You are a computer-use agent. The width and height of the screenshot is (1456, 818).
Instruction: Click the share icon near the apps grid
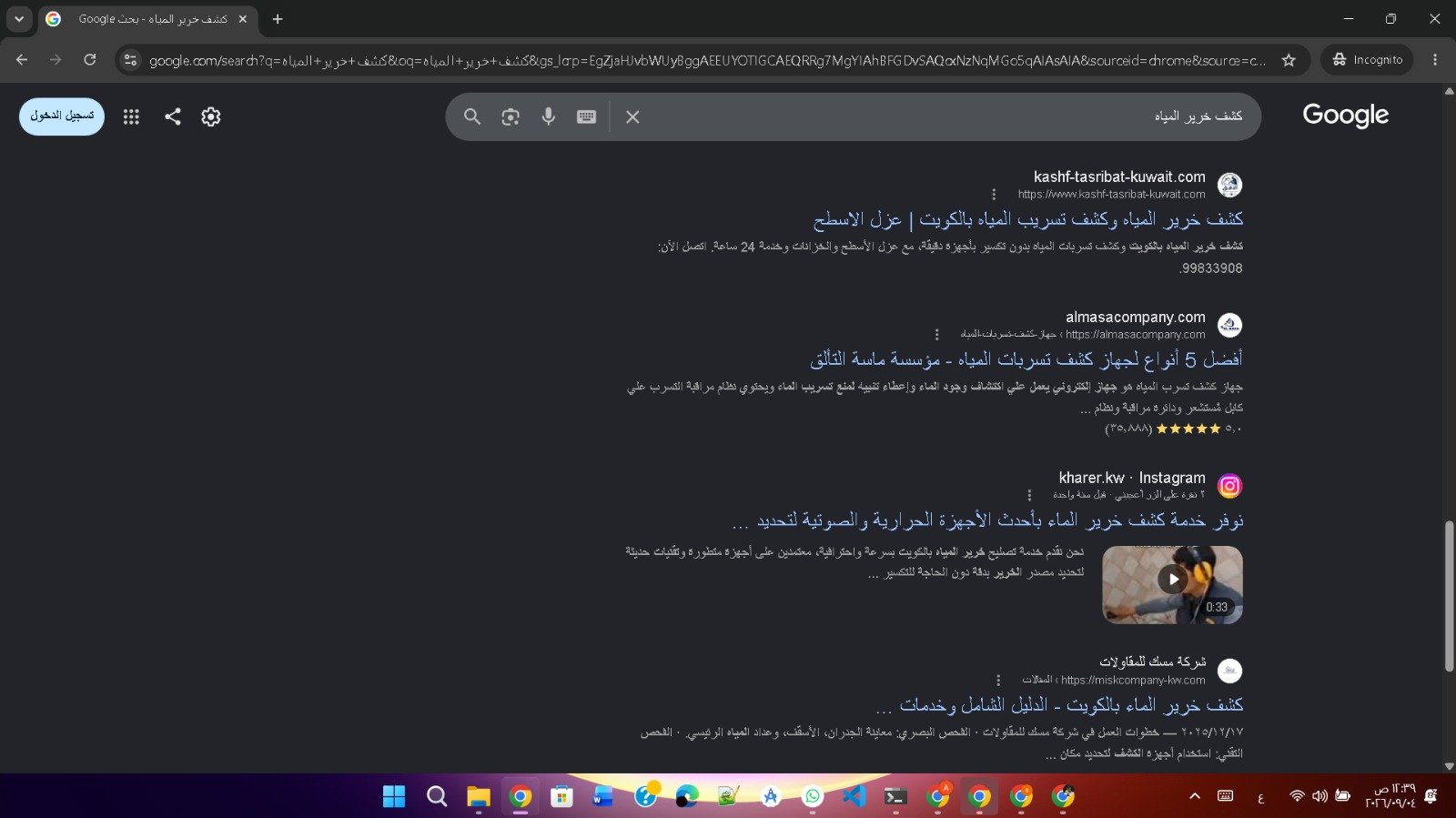173,116
